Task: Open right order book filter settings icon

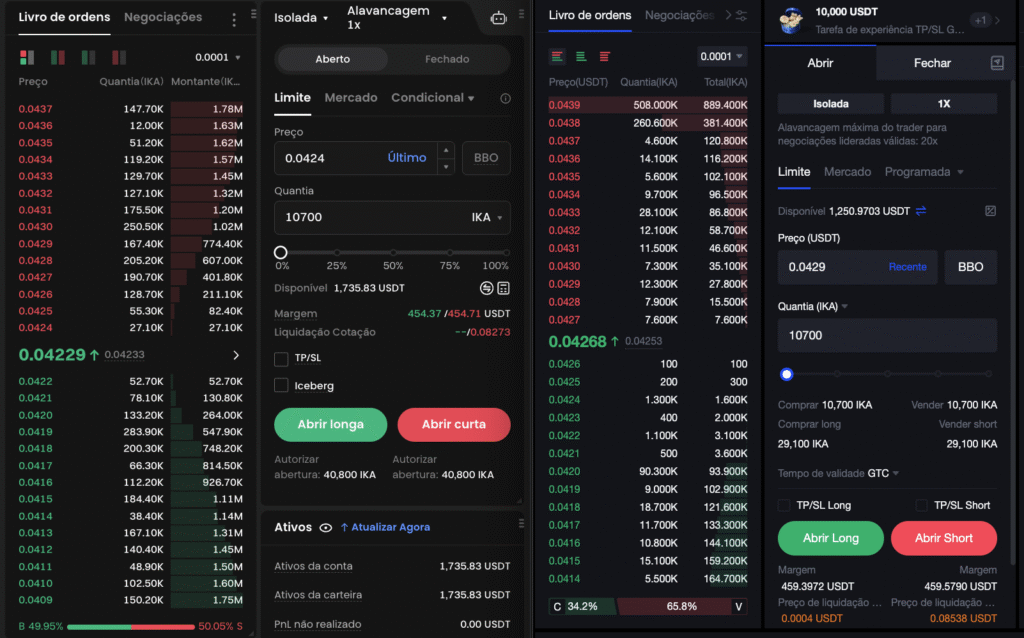Action: pyautogui.click(x=741, y=16)
